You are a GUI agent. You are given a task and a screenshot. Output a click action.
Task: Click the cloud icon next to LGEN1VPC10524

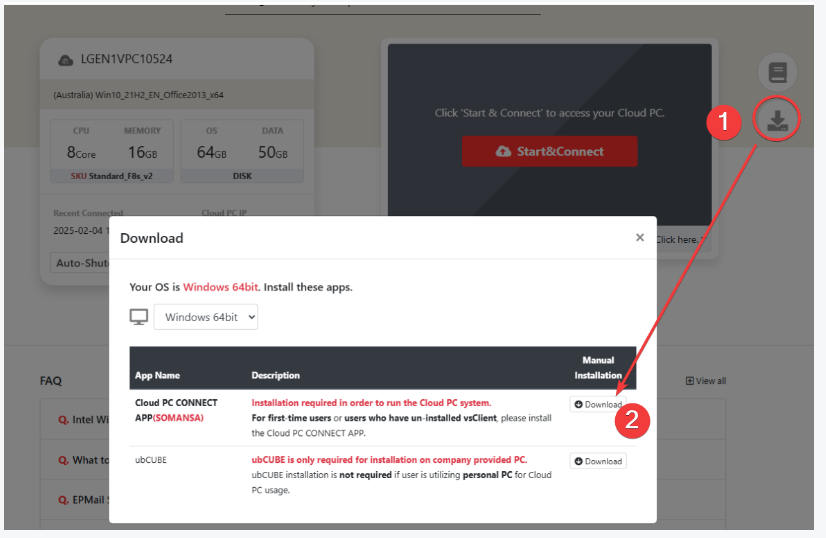pyautogui.click(x=65, y=60)
